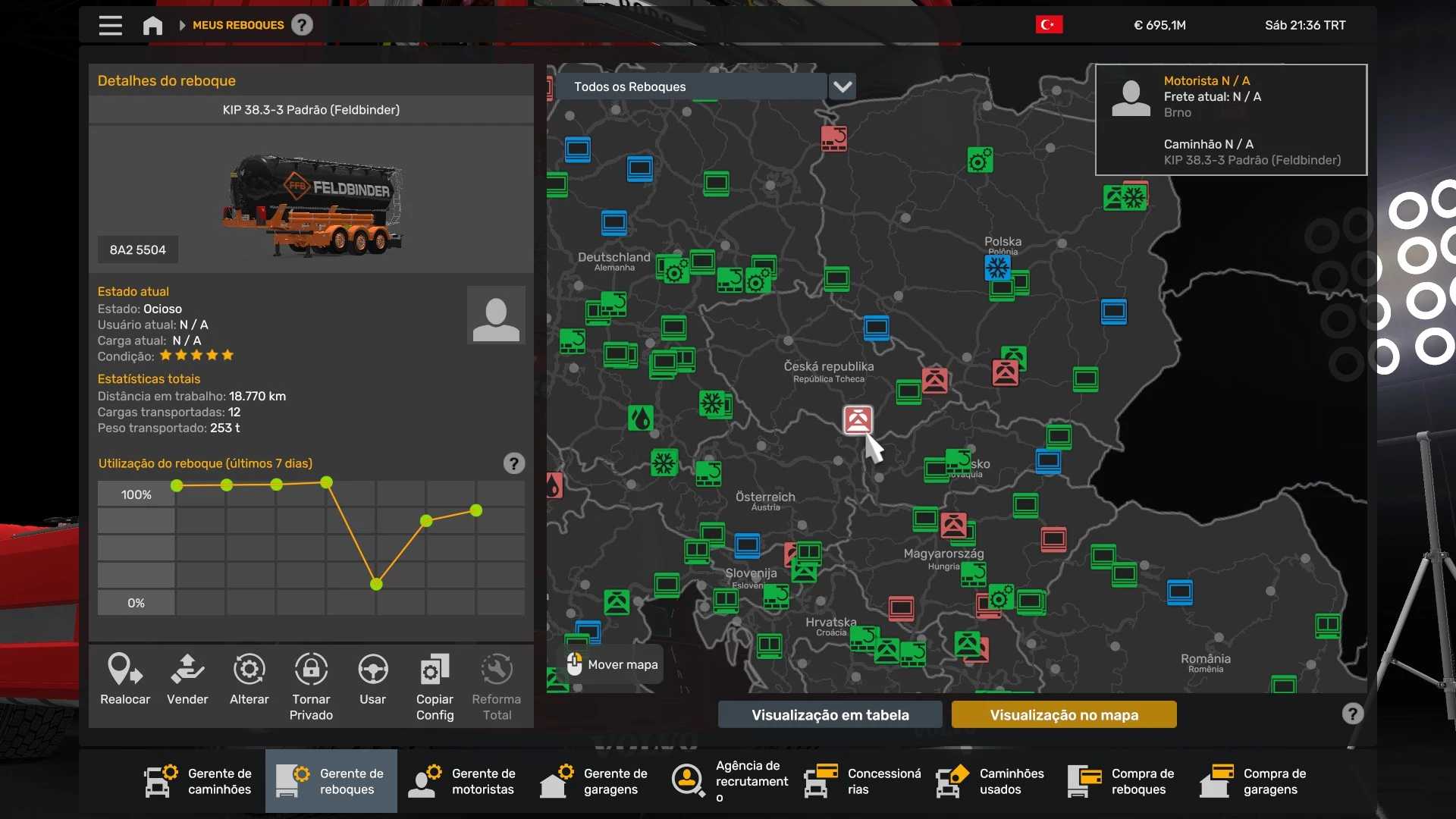Click the Feldbinder trailer thumbnail

tap(312, 203)
